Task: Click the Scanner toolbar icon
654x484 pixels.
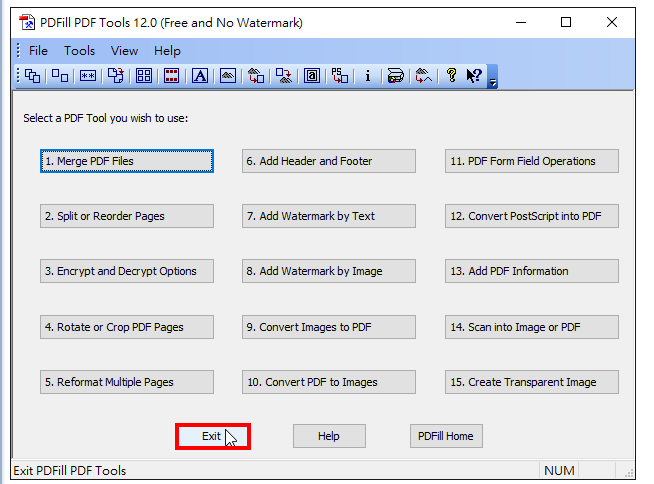Action: tap(395, 76)
